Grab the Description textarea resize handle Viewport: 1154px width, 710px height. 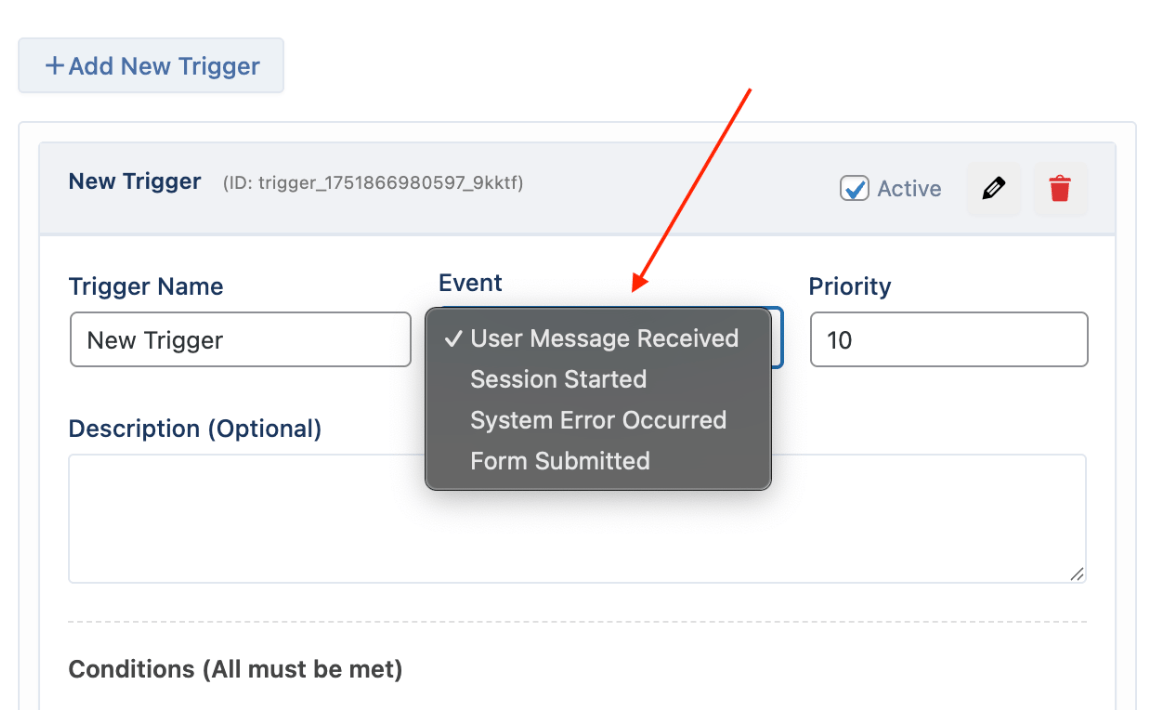pyautogui.click(x=1077, y=574)
